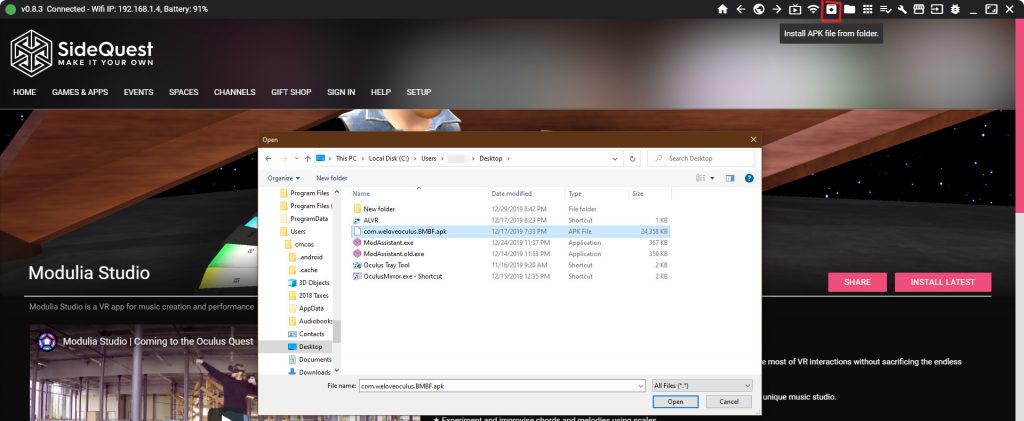The image size is (1024, 421).
Task: Open the SPACES menu item
Action: (x=184, y=92)
